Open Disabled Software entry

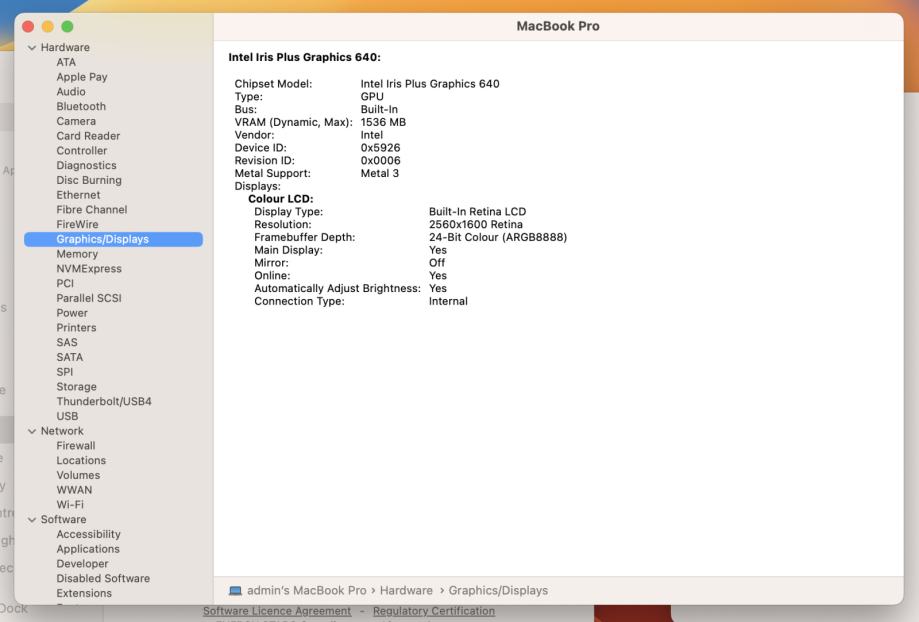[x=103, y=578]
